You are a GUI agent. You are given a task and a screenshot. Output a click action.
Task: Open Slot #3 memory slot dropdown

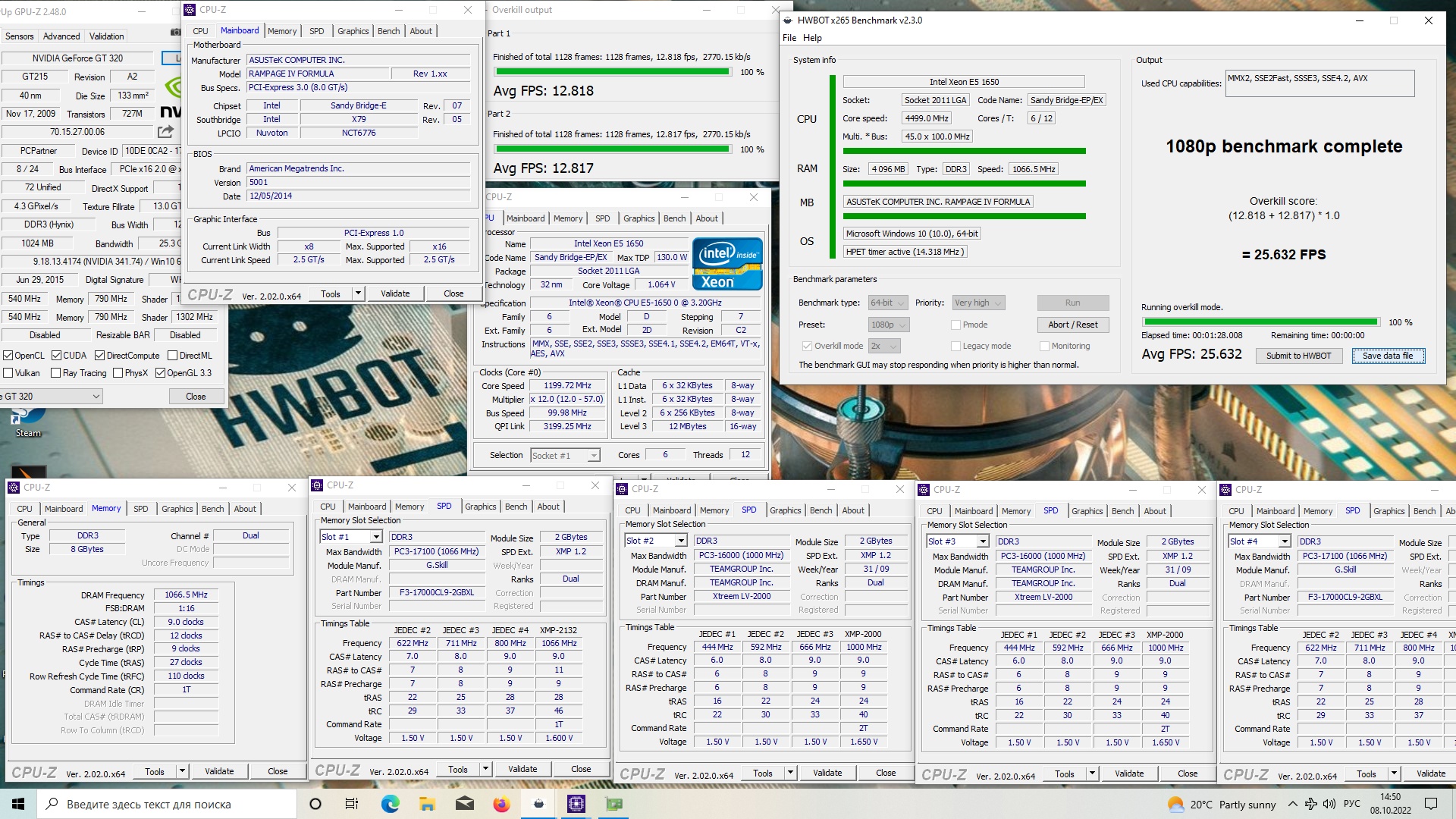[x=958, y=541]
